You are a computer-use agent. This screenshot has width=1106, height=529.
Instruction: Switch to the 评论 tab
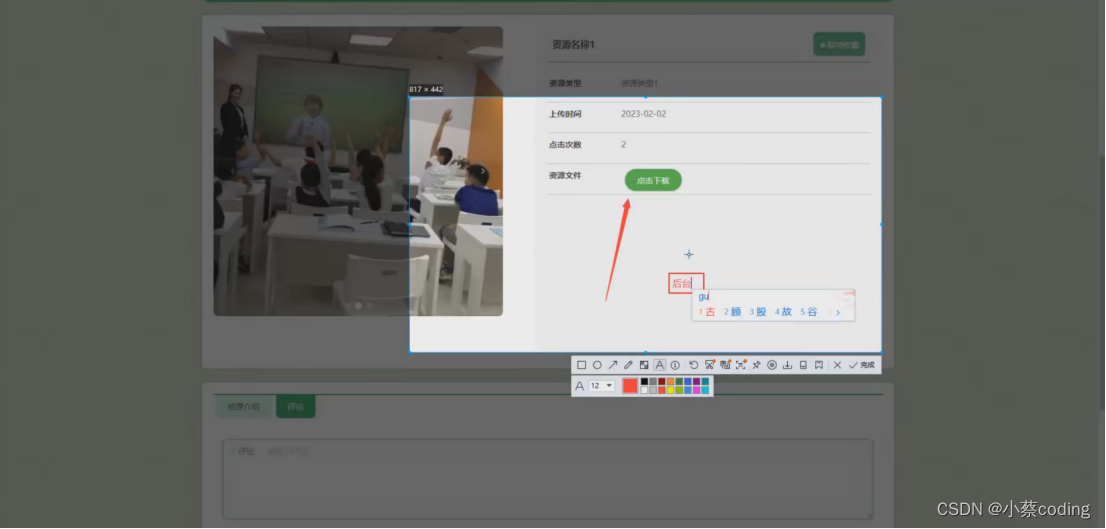296,407
